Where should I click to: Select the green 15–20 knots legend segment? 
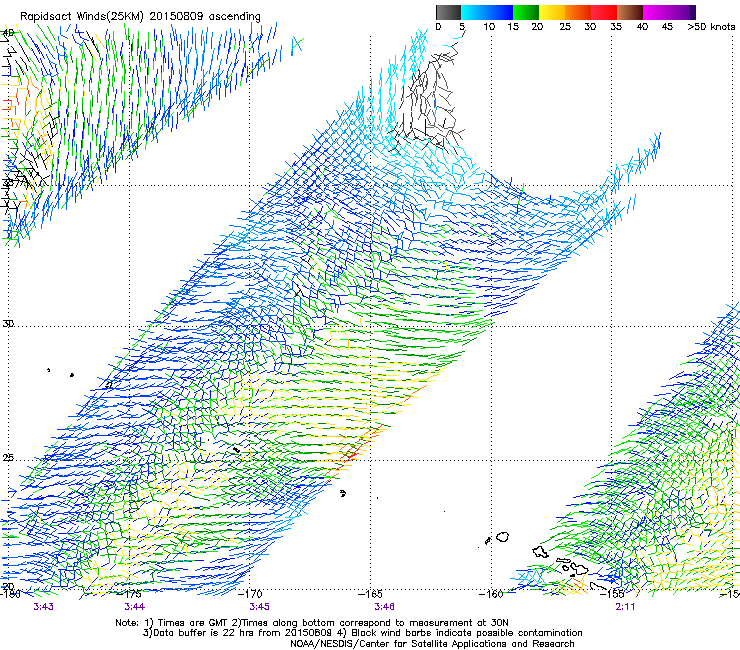526,12
